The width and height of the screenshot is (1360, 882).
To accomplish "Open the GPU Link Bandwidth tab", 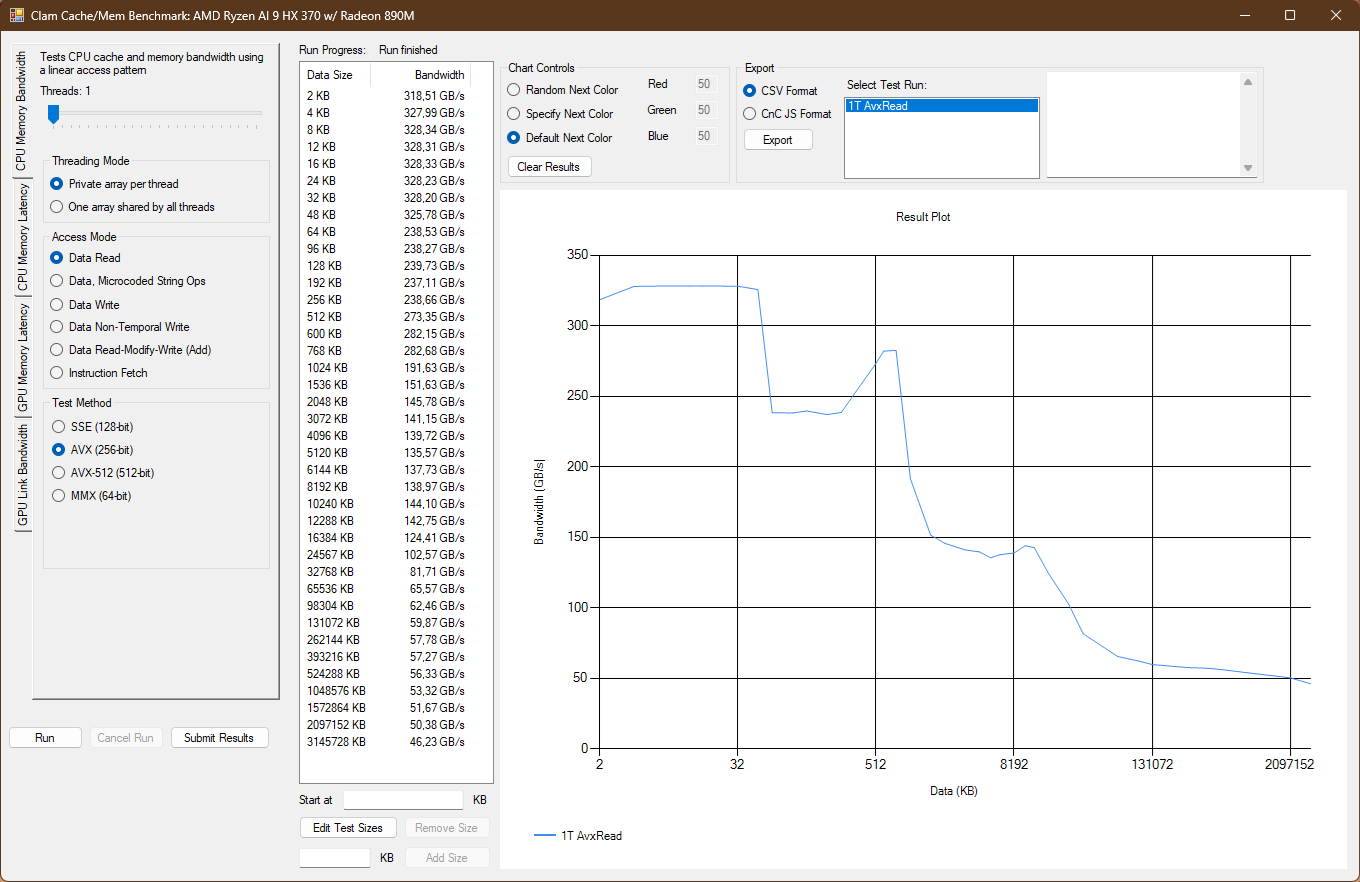I will click(22, 475).
